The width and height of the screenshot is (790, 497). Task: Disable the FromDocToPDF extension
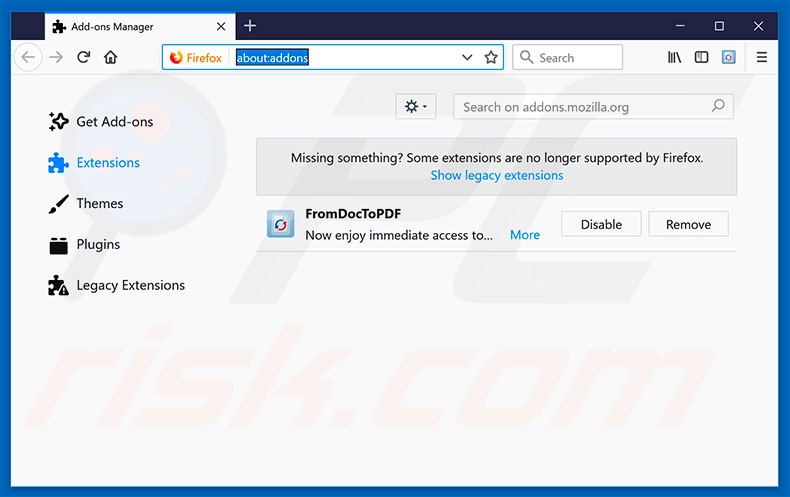tap(601, 224)
